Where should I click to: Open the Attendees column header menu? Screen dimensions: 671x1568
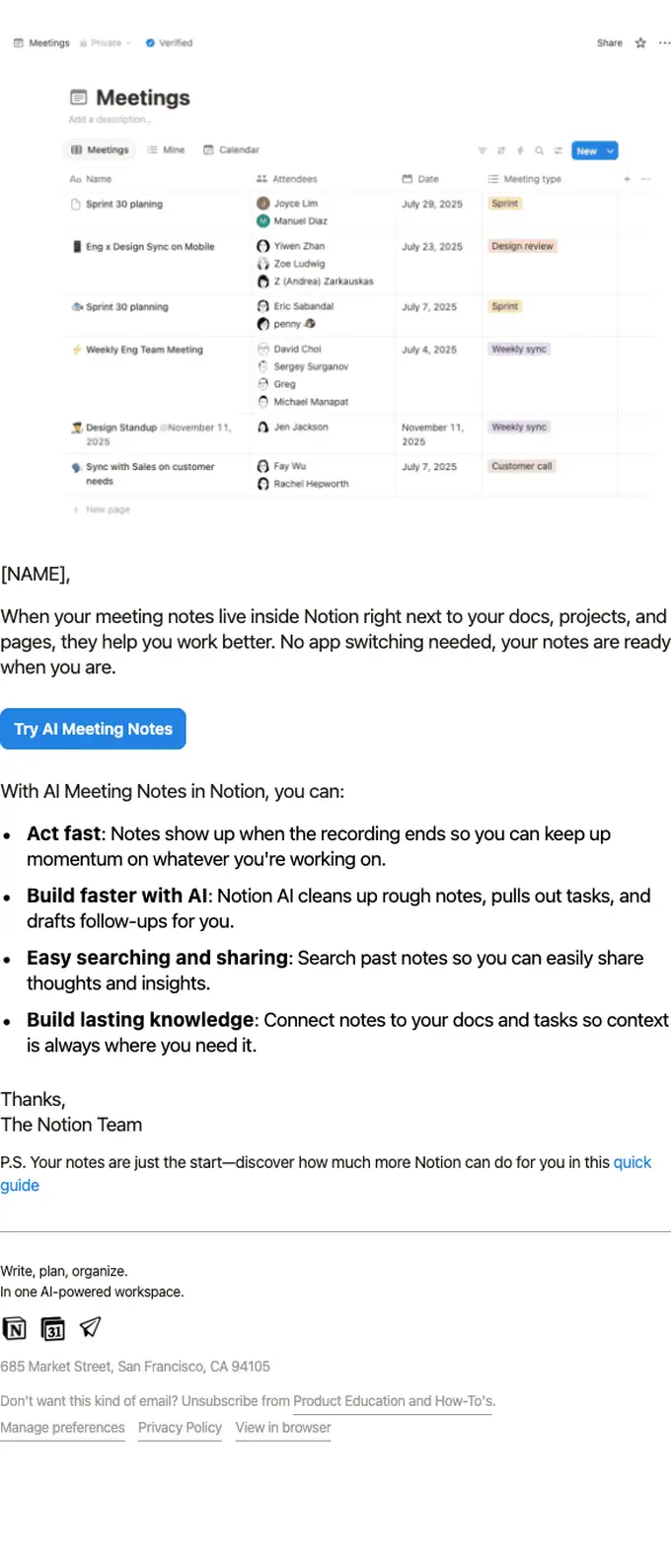[287, 179]
